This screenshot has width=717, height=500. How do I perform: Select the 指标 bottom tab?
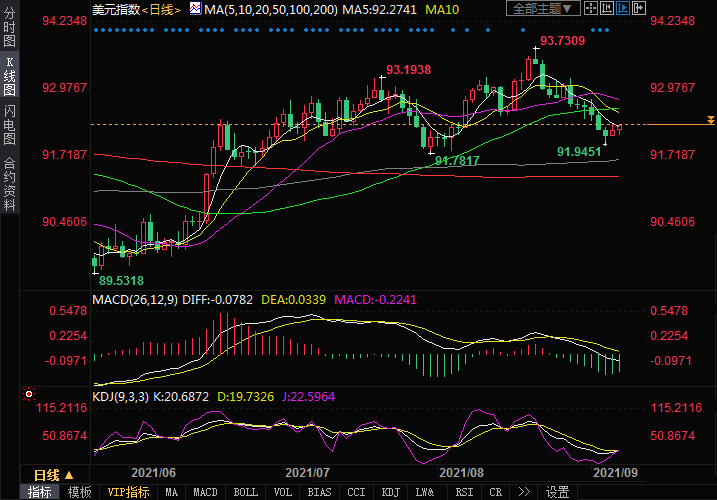tap(40, 492)
